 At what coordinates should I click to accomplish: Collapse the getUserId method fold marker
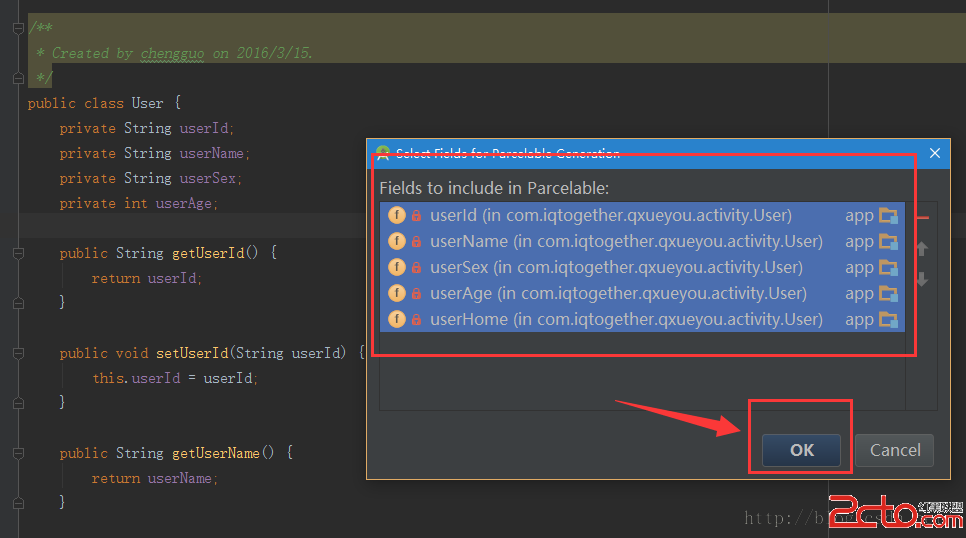point(18,253)
